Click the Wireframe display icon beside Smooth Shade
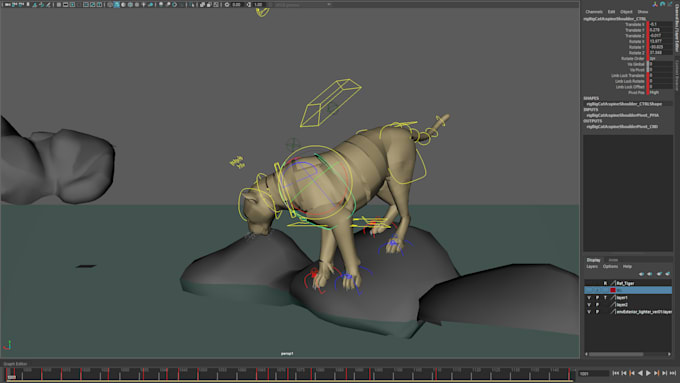Image resolution: width=680 pixels, height=383 pixels. click(110, 4)
